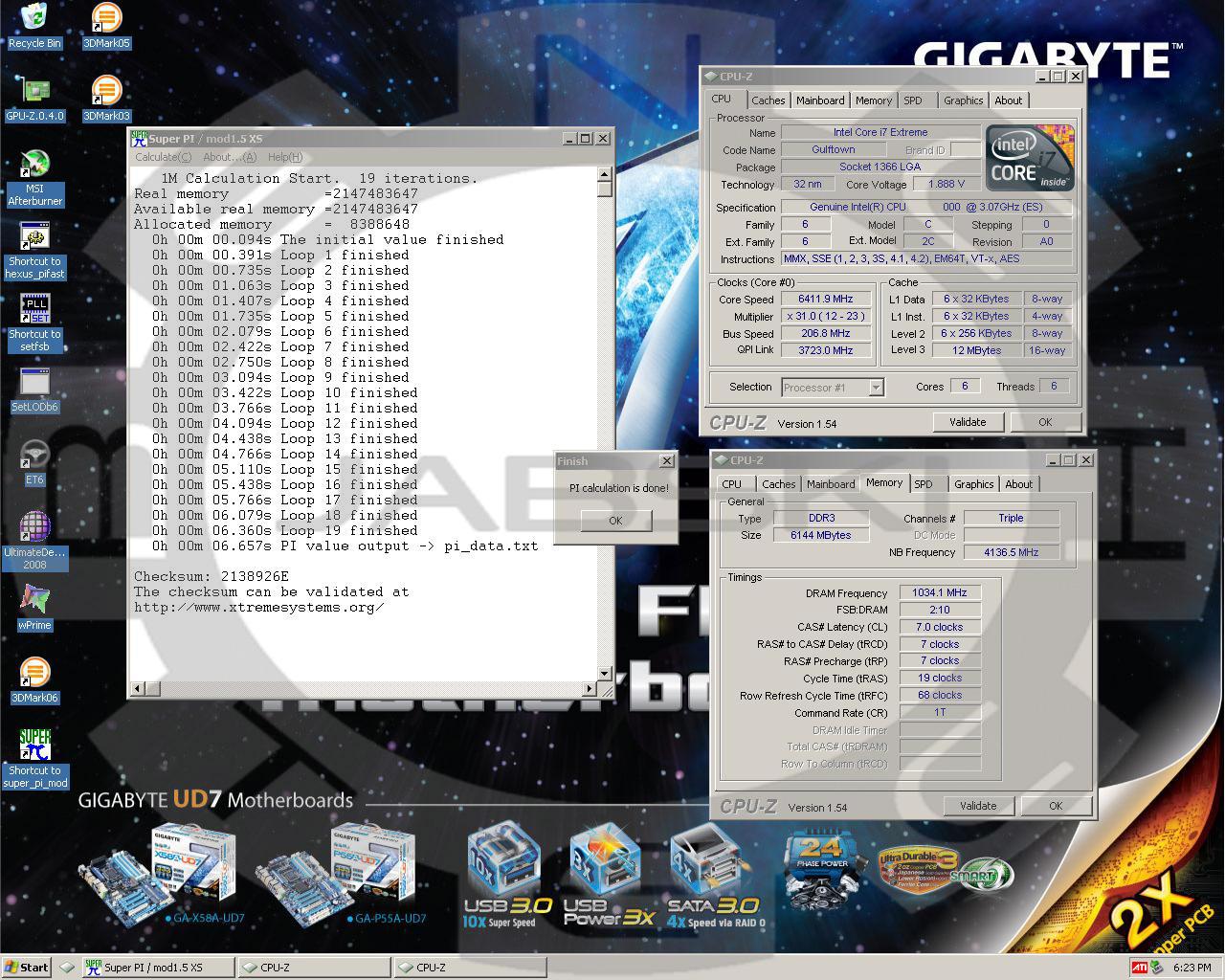Click the Command Rate 1T value
This screenshot has width=1225, height=980.
click(939, 712)
